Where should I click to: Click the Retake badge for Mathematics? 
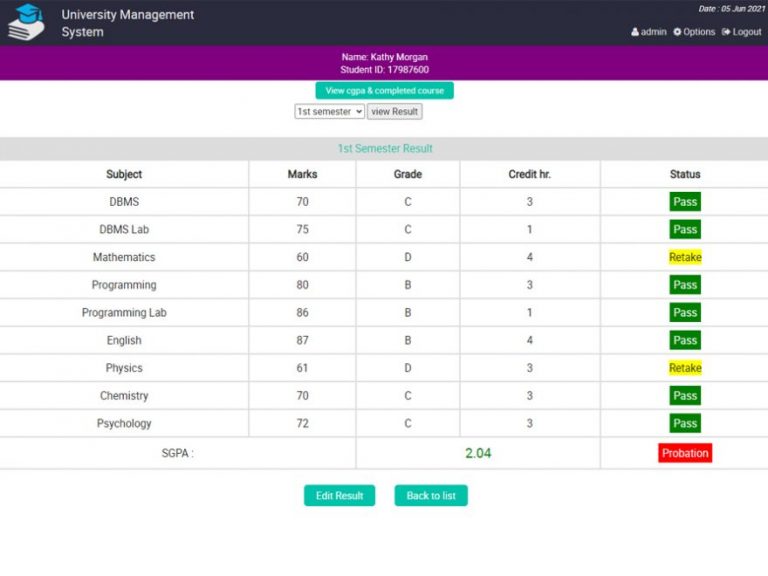click(685, 257)
